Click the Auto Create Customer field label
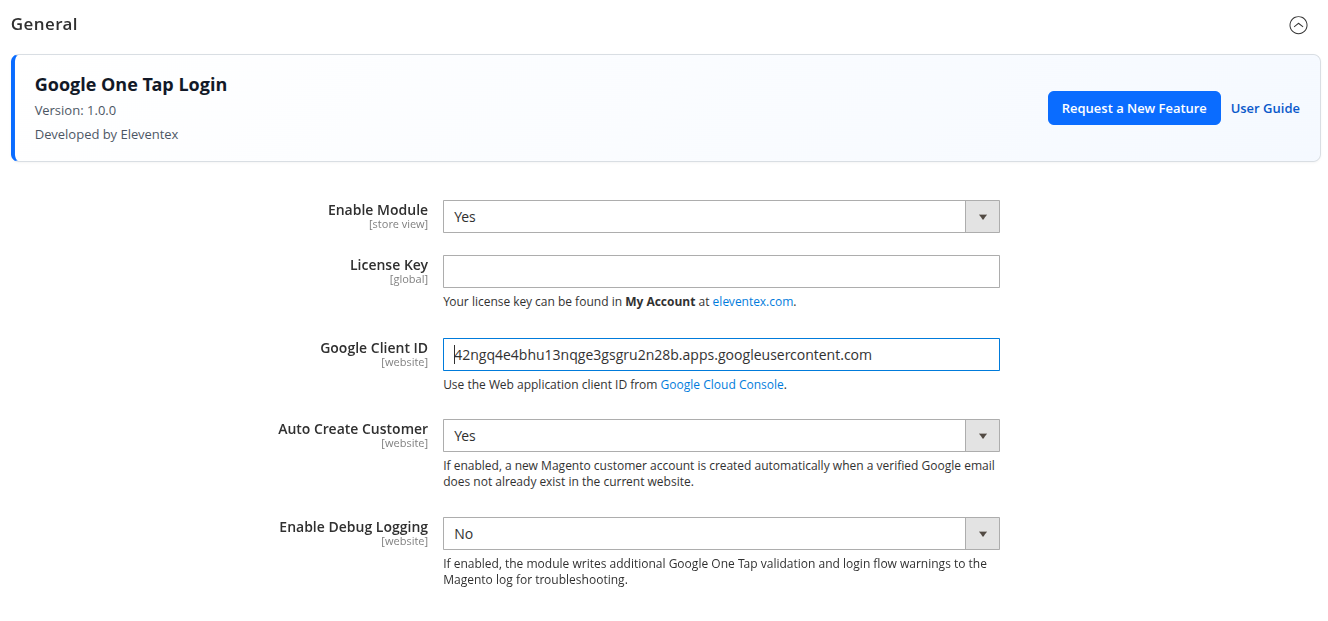The width and height of the screenshot is (1328, 621). point(352,429)
